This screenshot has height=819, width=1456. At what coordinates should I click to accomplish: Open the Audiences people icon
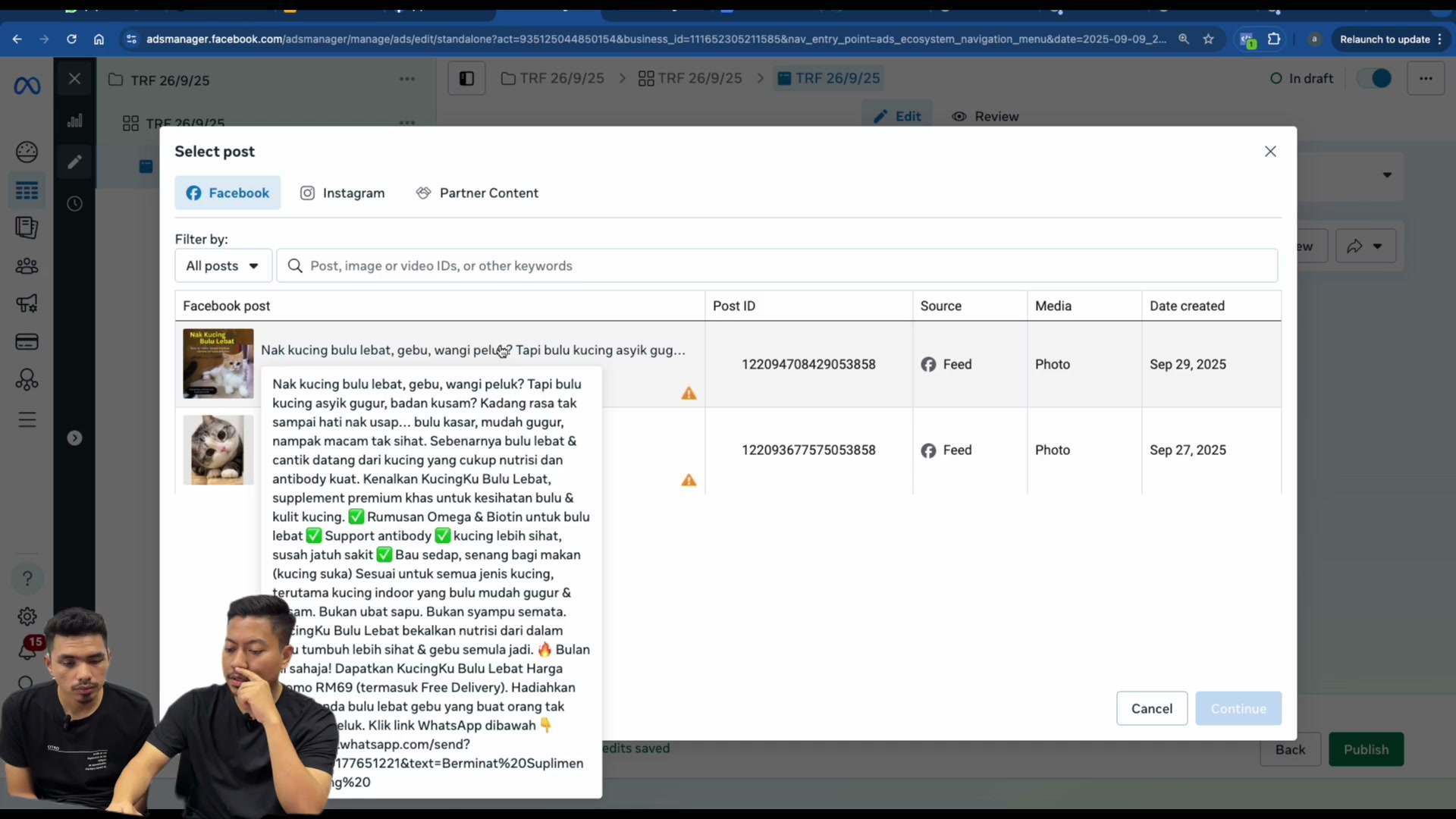click(27, 266)
